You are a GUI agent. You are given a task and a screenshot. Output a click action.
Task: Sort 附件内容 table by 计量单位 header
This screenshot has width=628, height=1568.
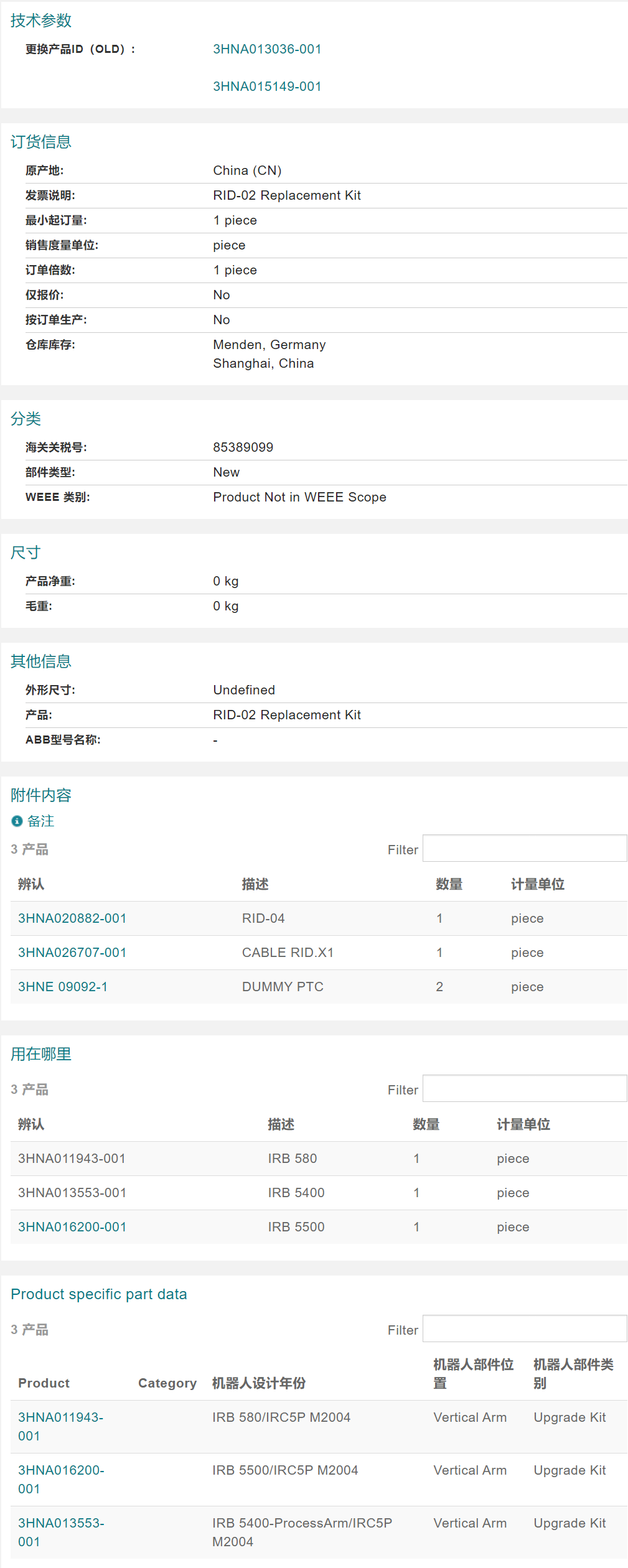tap(538, 884)
